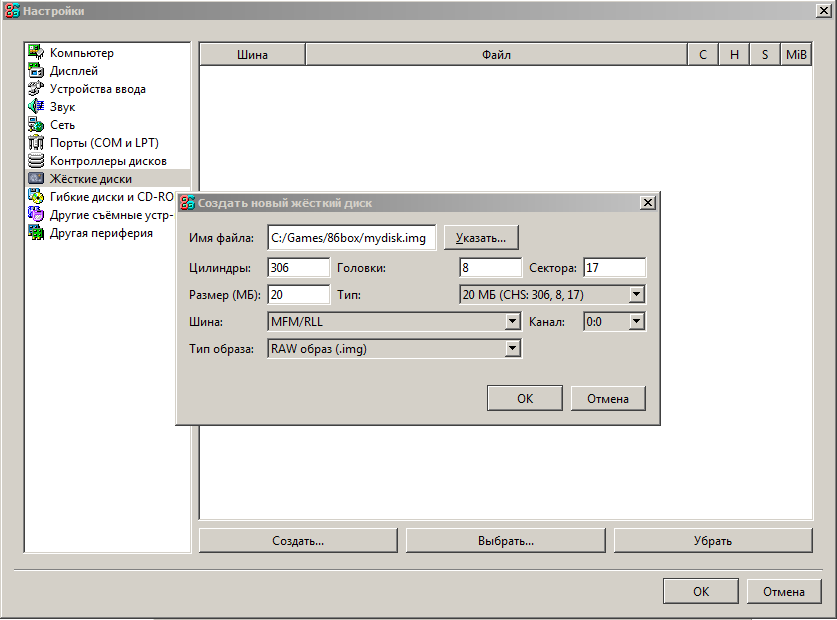Click the Указать... browse button
The height and width of the screenshot is (620, 837).
[481, 238]
